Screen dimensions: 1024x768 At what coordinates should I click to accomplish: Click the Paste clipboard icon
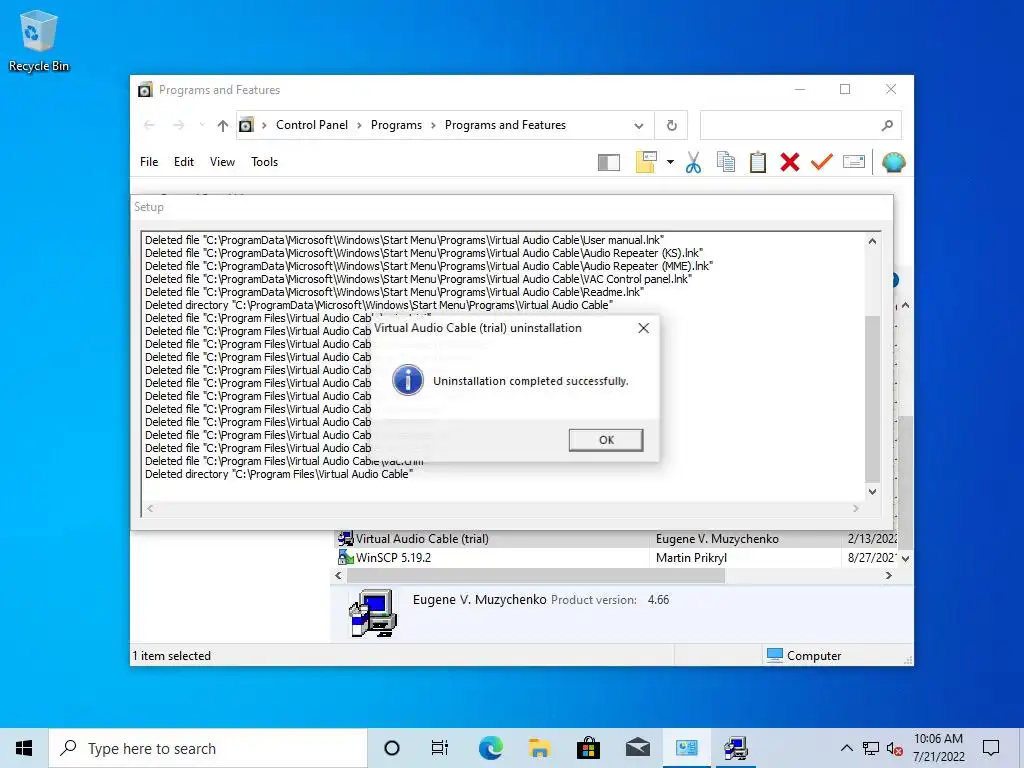click(758, 162)
